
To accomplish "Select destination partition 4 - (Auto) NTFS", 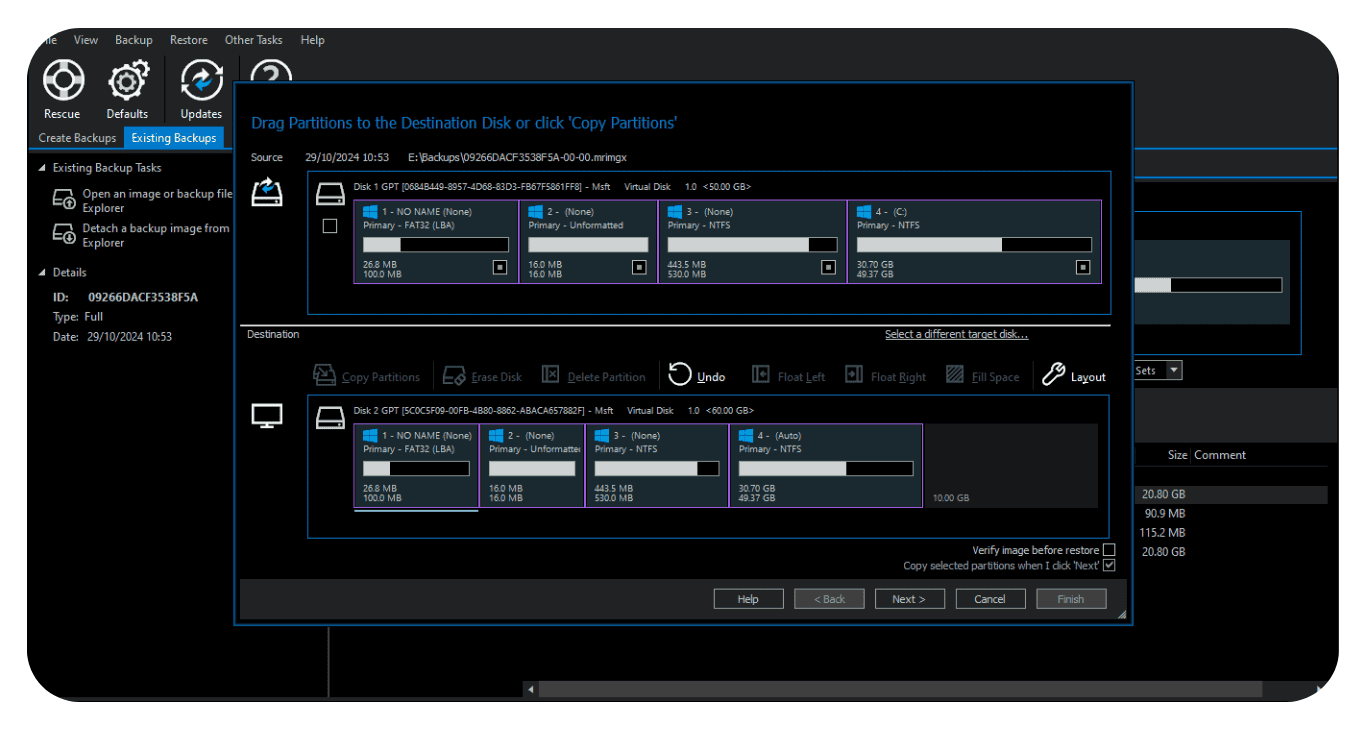I will [x=825, y=465].
